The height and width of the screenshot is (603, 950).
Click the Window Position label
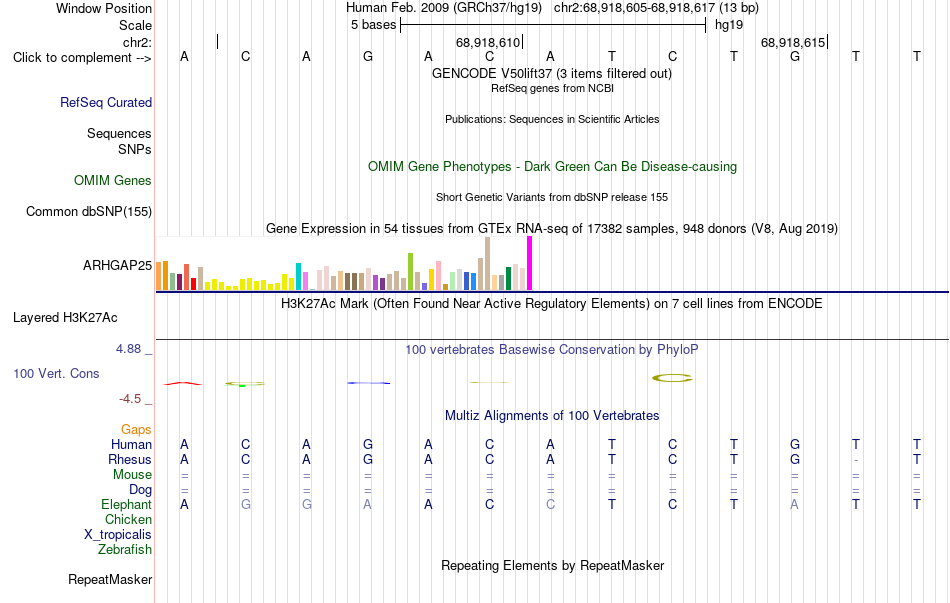[x=104, y=8]
